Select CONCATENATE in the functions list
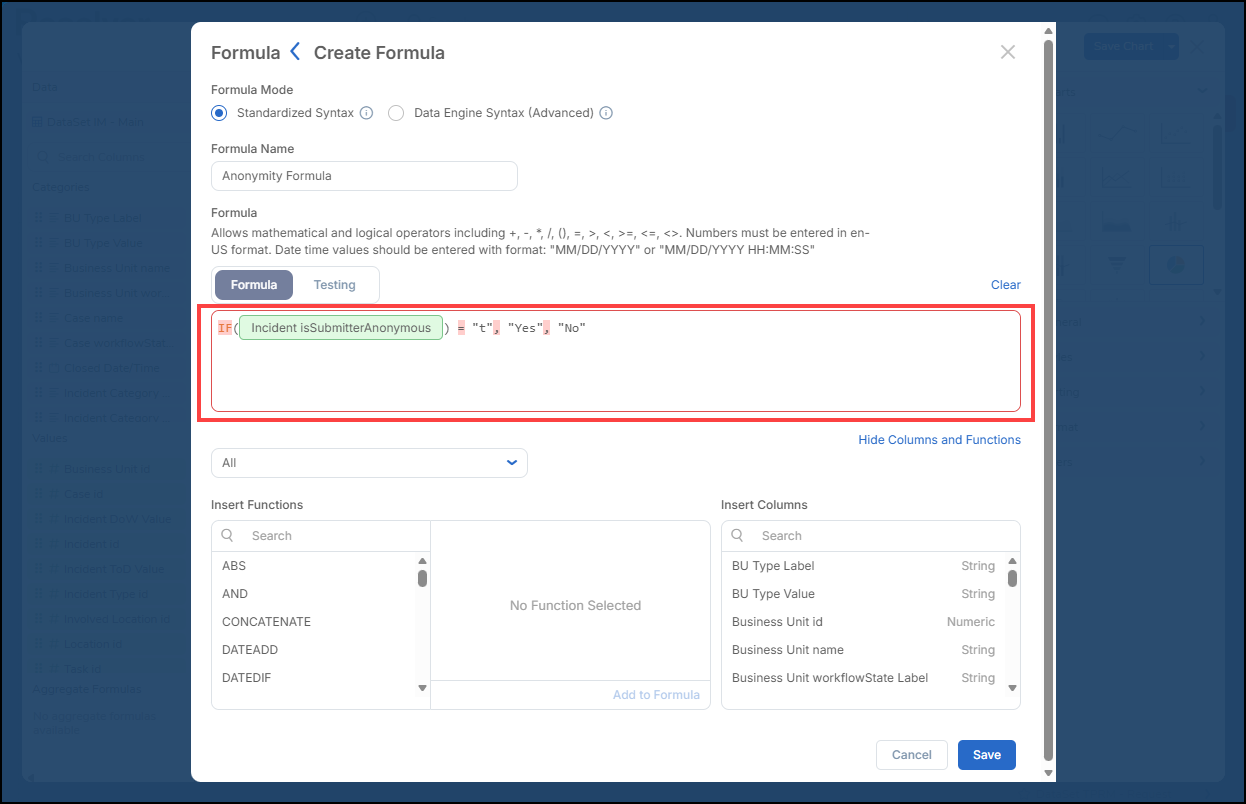The height and width of the screenshot is (804, 1246). [x=266, y=622]
